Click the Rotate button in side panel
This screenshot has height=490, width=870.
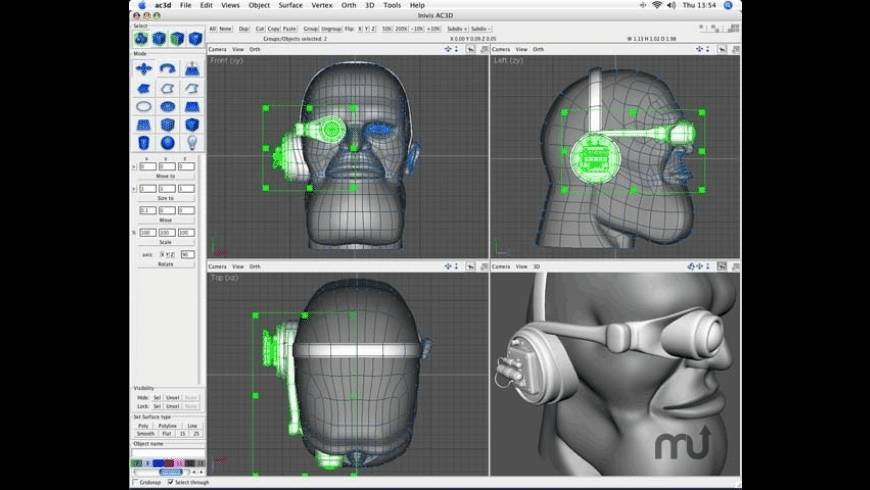click(166, 264)
